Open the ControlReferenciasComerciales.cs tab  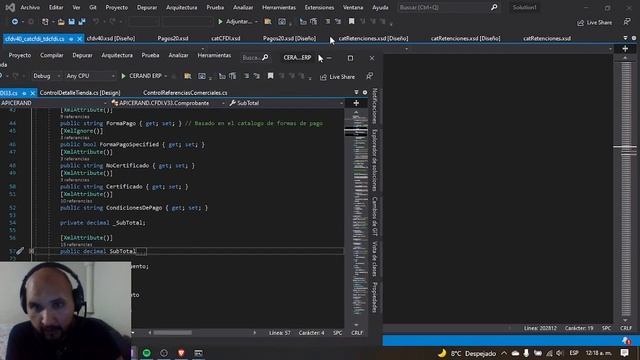185,93
